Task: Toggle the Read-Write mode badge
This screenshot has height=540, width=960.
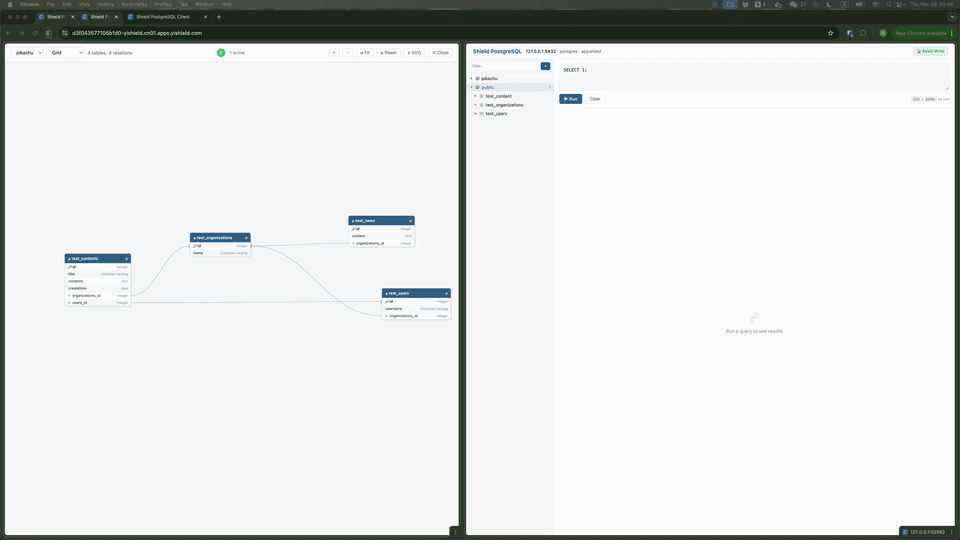Action: pyautogui.click(x=931, y=51)
